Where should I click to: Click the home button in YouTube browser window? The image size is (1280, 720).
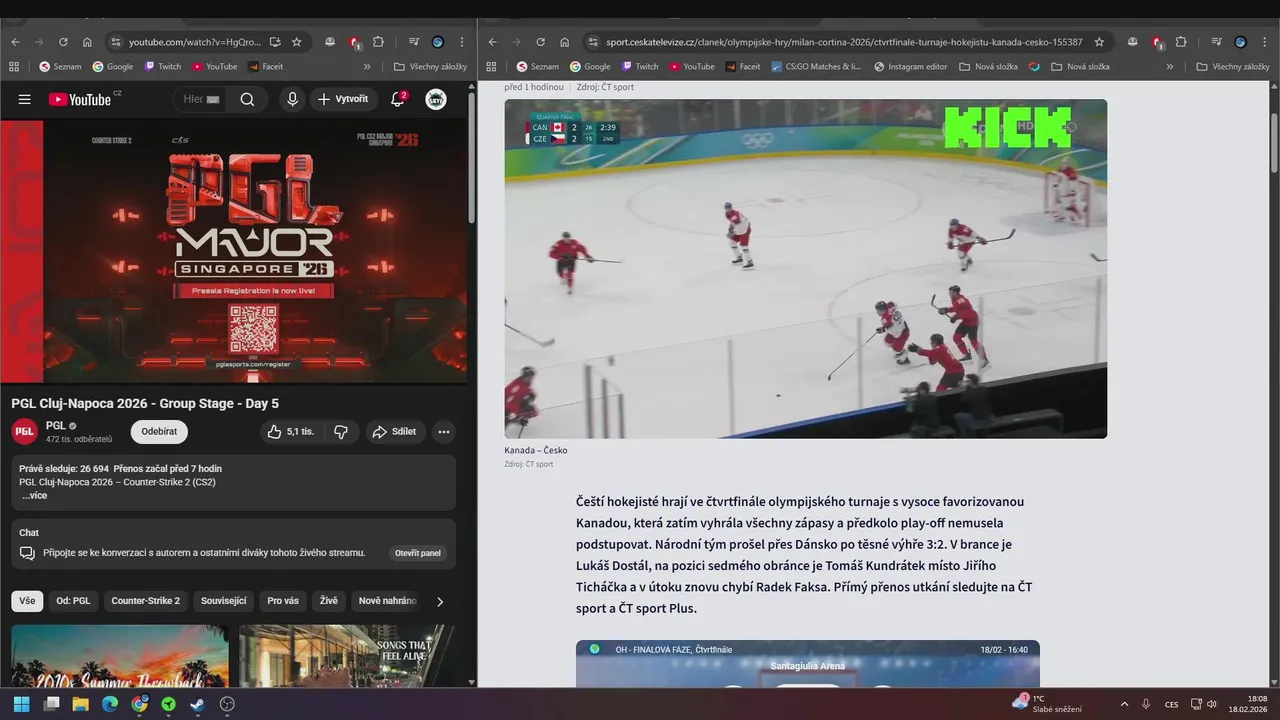coord(87,42)
